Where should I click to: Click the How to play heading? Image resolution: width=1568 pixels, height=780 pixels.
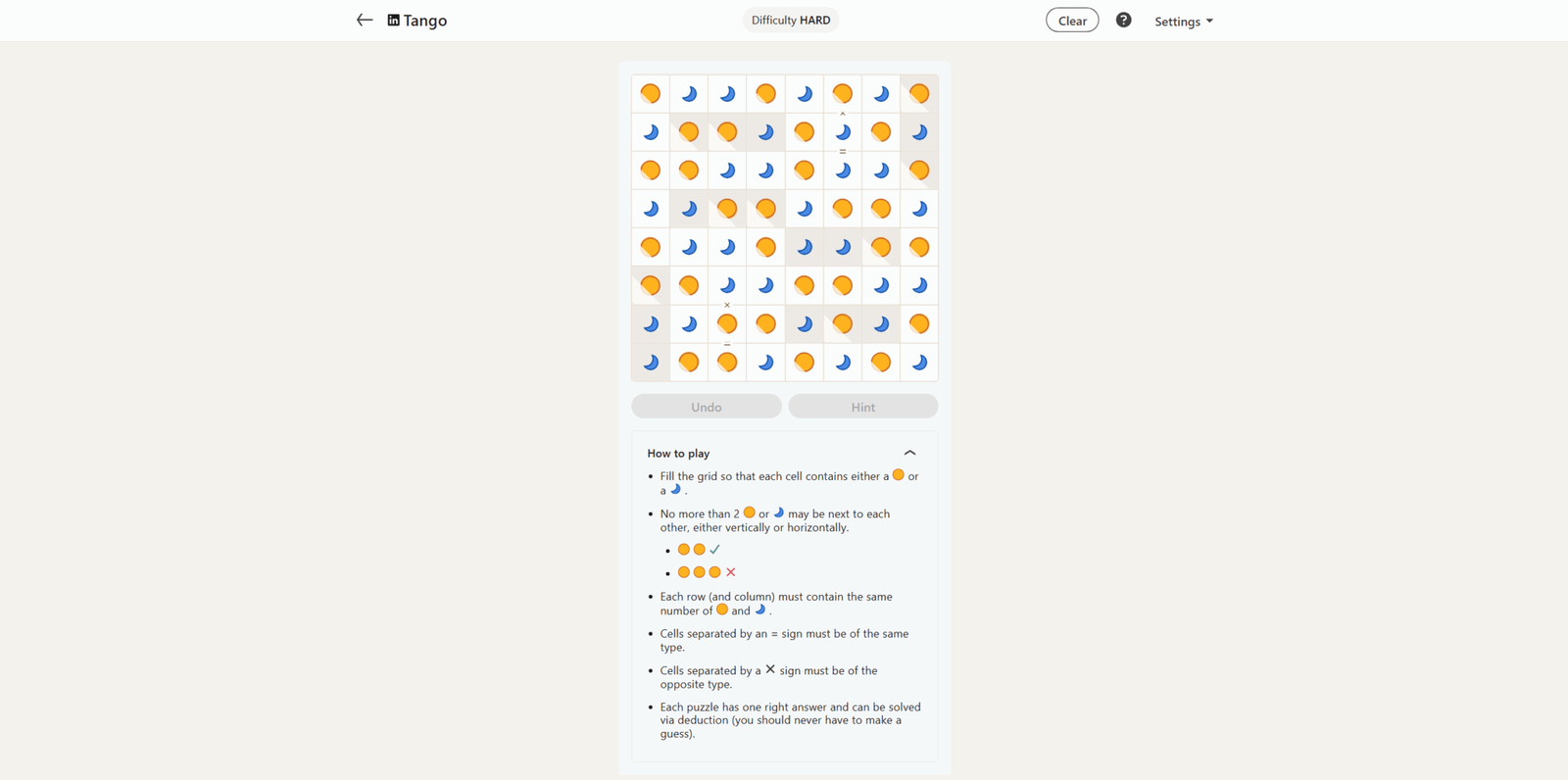click(x=678, y=453)
